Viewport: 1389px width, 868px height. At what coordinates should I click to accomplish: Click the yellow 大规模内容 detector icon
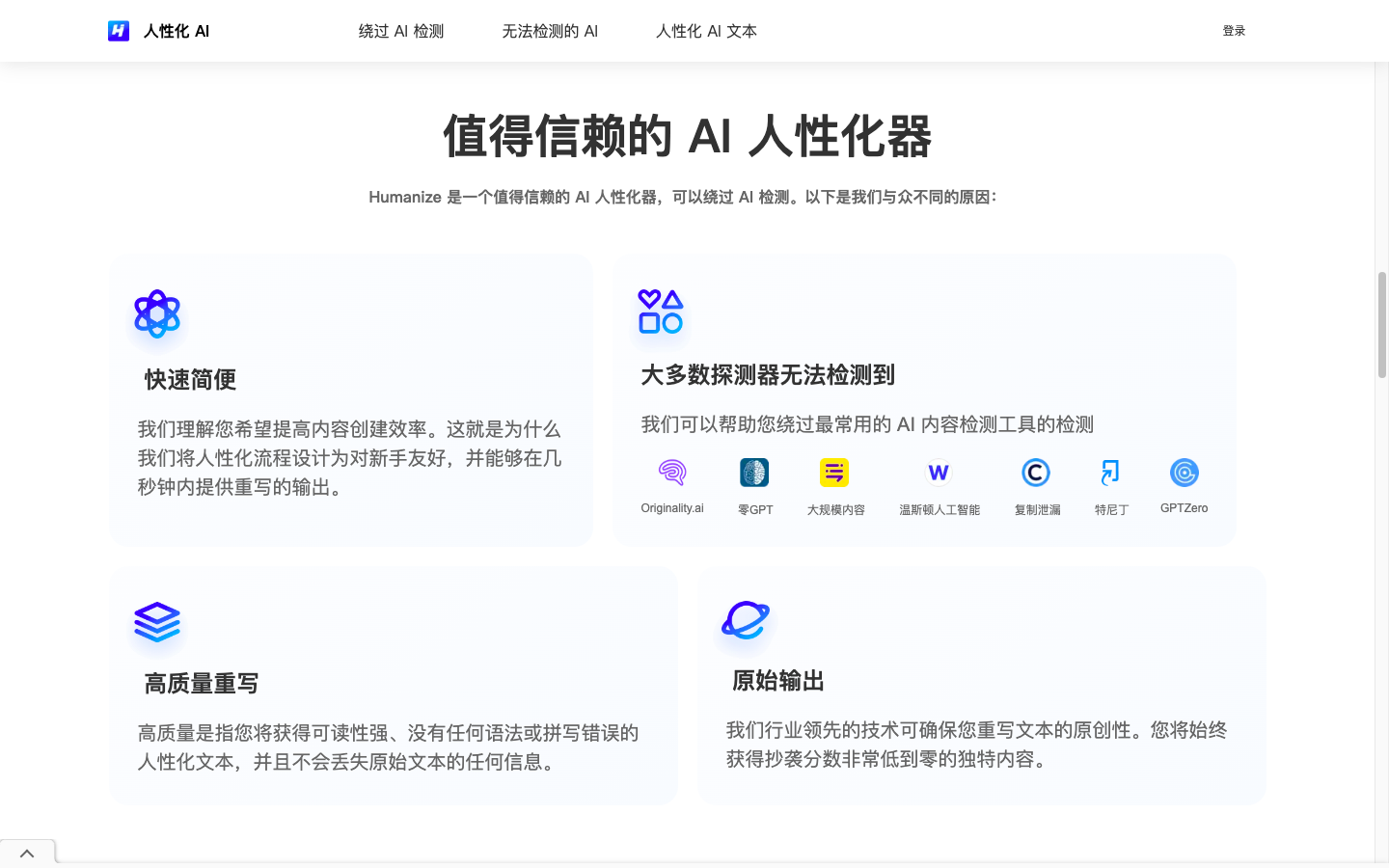tap(834, 473)
